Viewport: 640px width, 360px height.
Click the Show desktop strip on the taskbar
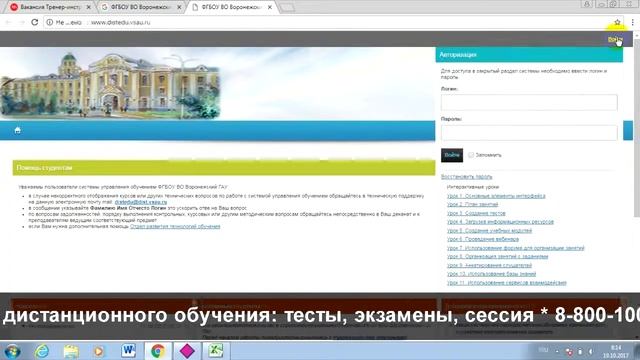[637, 351]
